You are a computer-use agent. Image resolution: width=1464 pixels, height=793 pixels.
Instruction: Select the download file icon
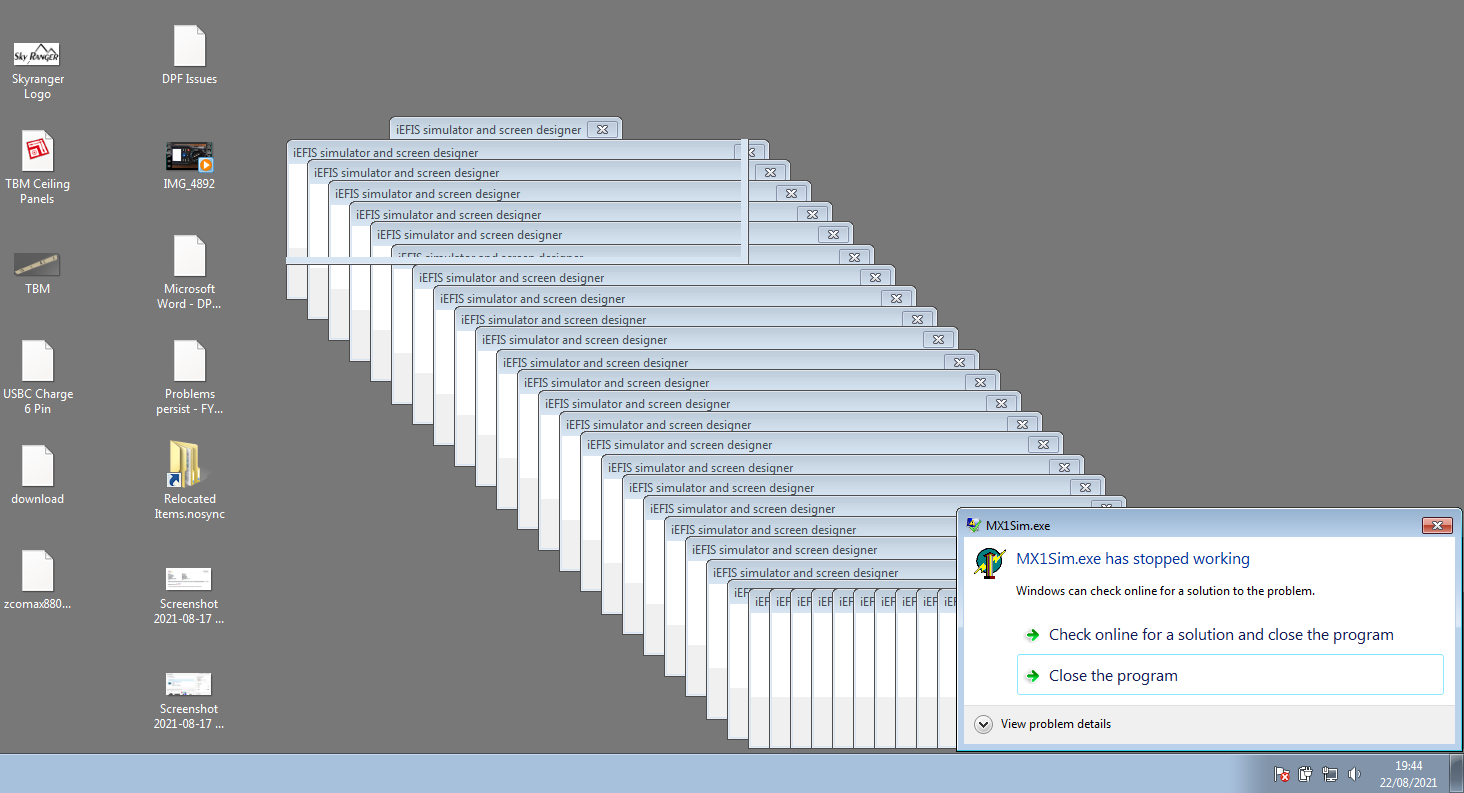(x=37, y=475)
